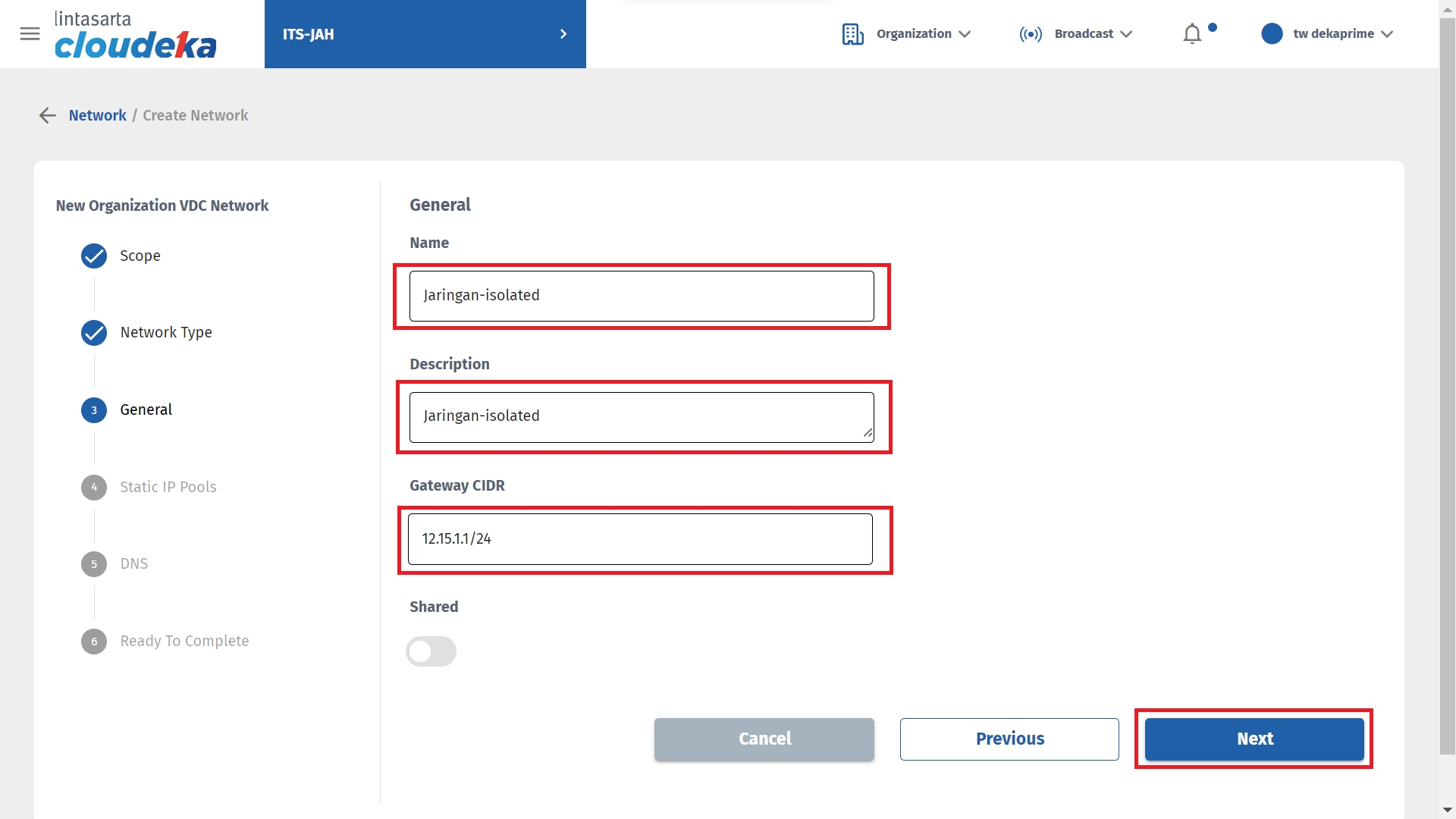Click the Broadcast signal icon
The height and width of the screenshot is (819, 1456).
(1031, 34)
